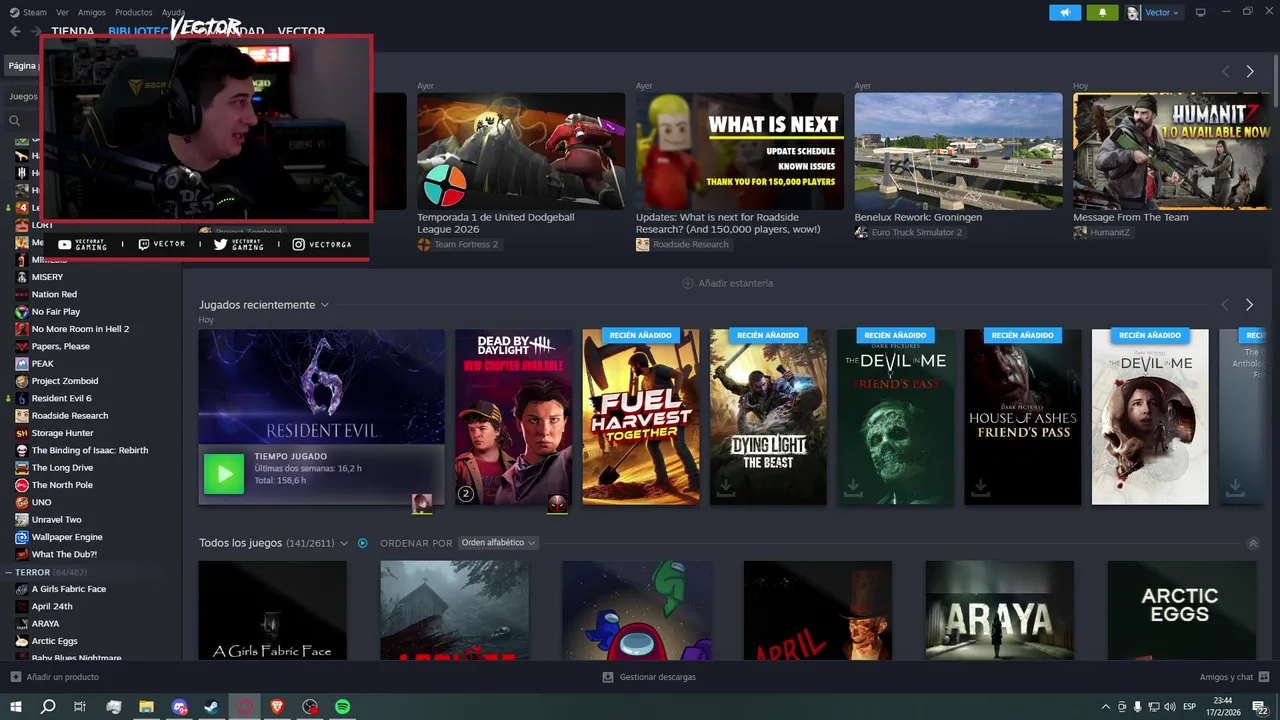
Task: Select Arctic Eggs in TERROR category
Action: pos(54,641)
